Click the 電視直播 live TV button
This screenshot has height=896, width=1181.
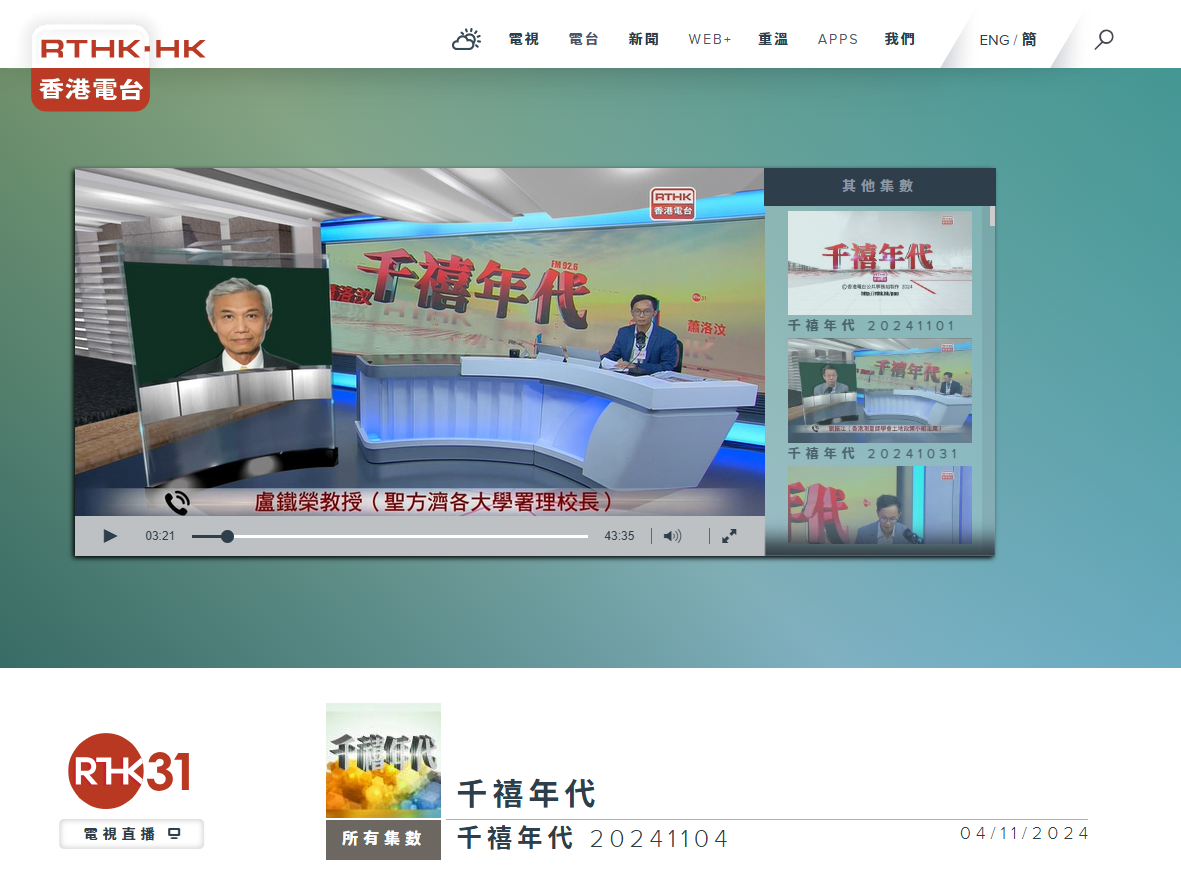pos(132,834)
